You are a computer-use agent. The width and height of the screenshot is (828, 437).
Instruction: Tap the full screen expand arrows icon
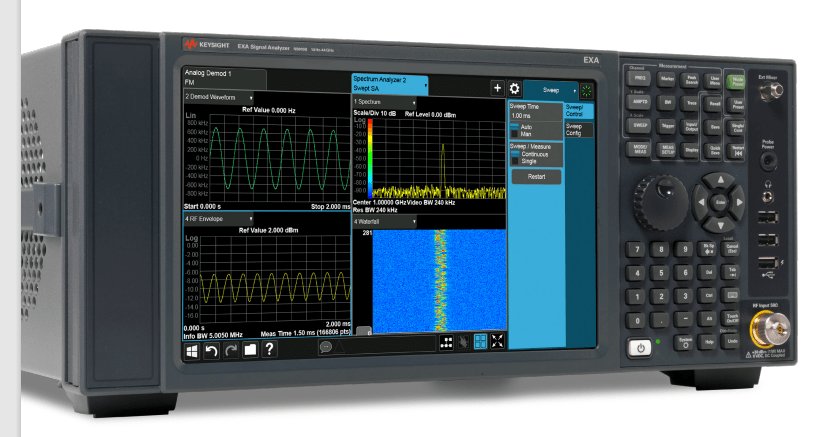pos(497,341)
